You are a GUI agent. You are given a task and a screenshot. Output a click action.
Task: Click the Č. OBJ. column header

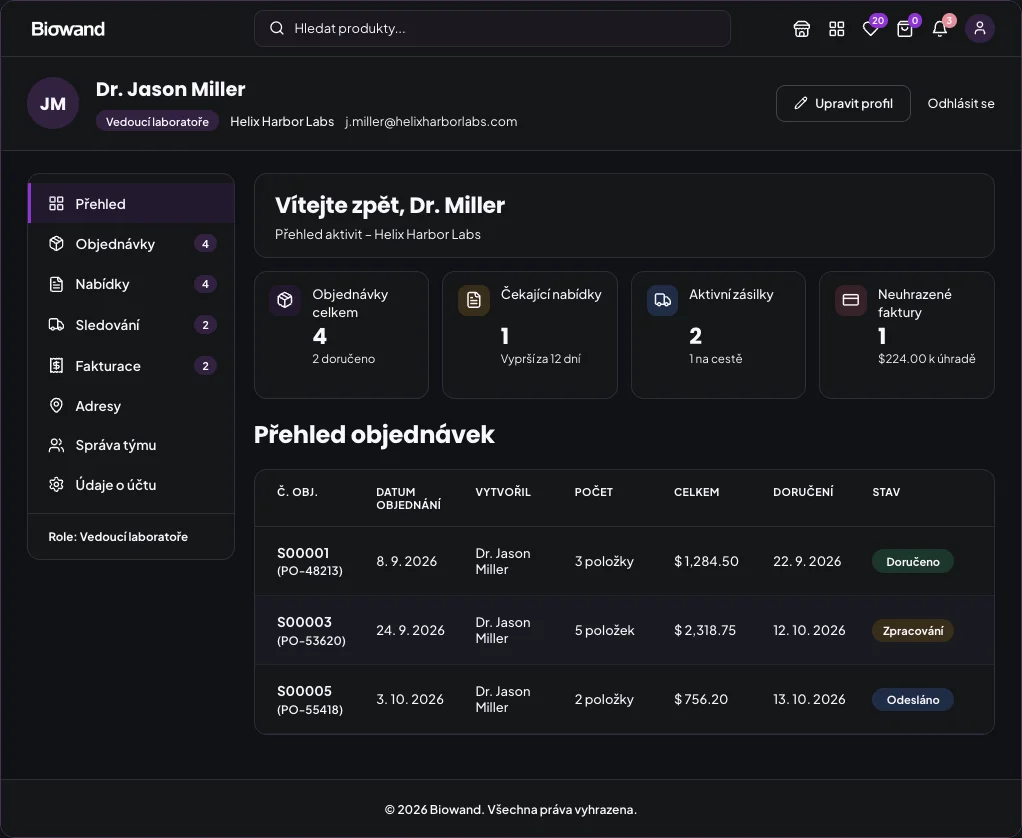pyautogui.click(x=297, y=492)
